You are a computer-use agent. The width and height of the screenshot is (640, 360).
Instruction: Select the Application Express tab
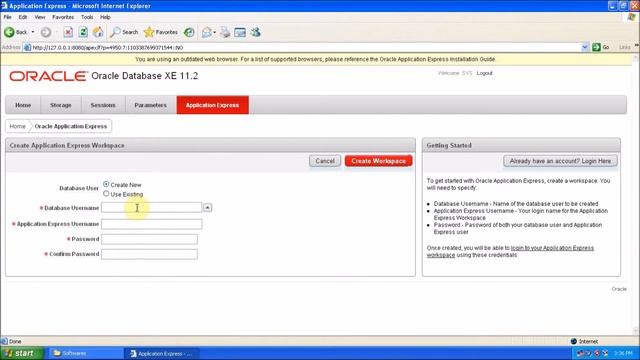point(212,105)
